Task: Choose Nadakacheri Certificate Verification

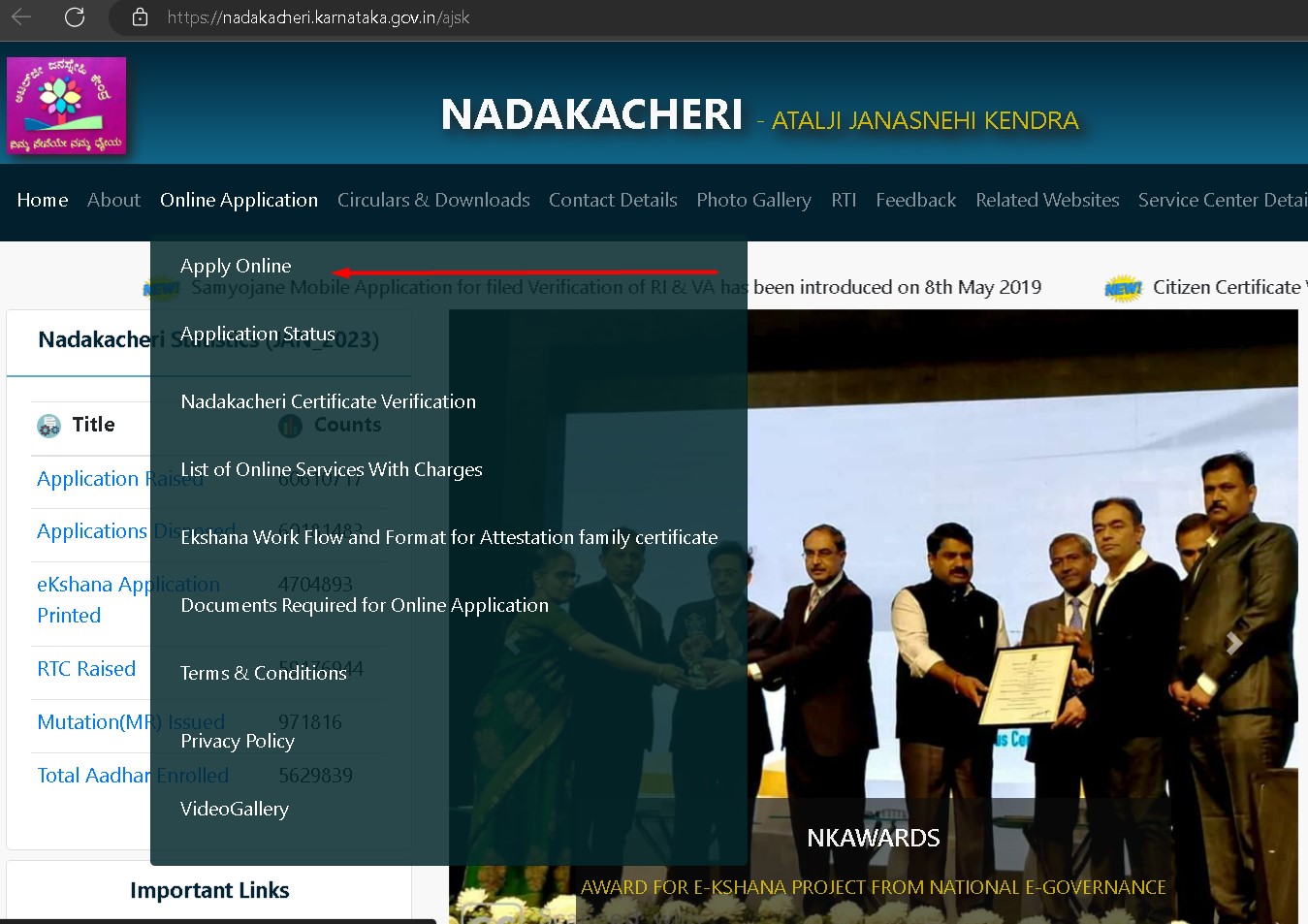Action: 328,401
